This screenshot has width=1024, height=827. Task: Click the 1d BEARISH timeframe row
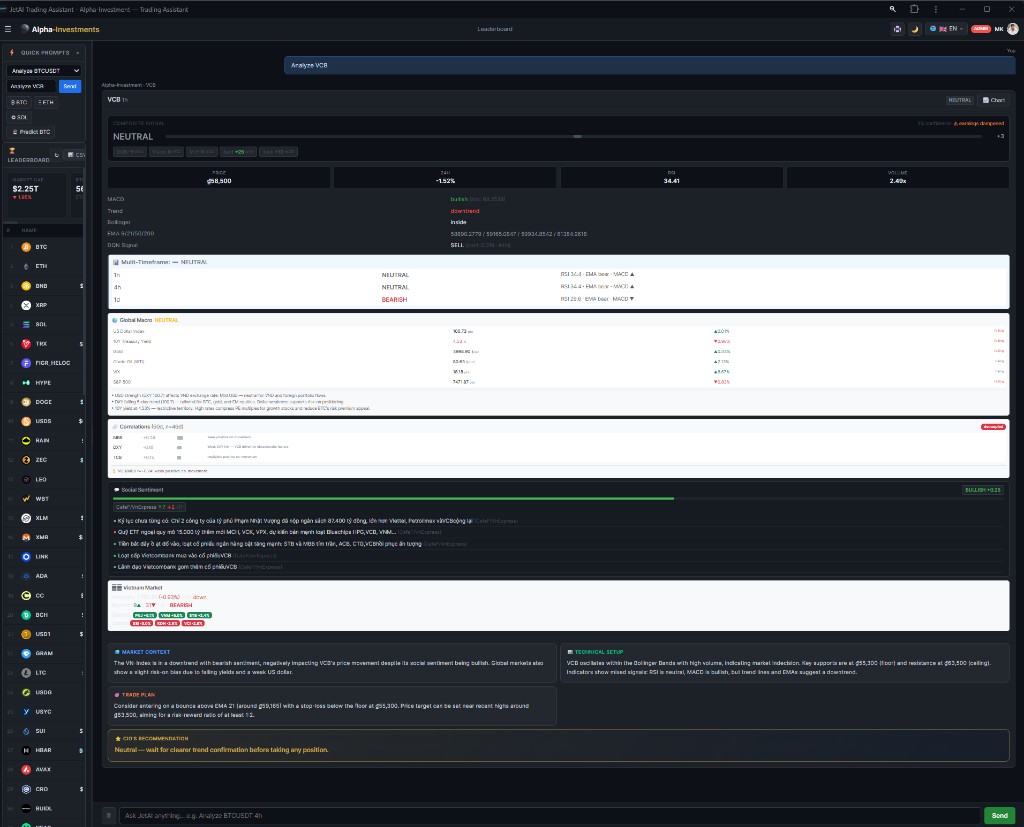558,299
